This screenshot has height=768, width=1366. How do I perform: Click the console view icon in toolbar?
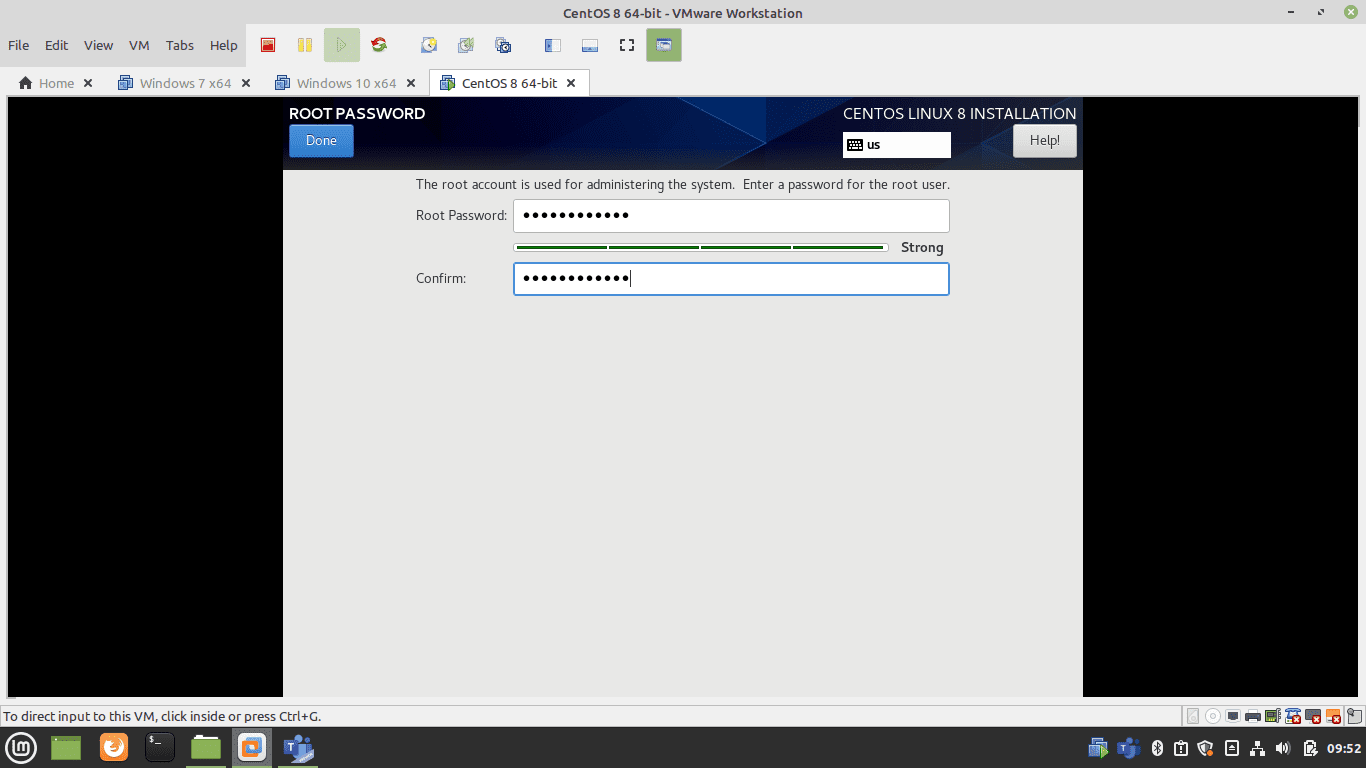point(664,45)
